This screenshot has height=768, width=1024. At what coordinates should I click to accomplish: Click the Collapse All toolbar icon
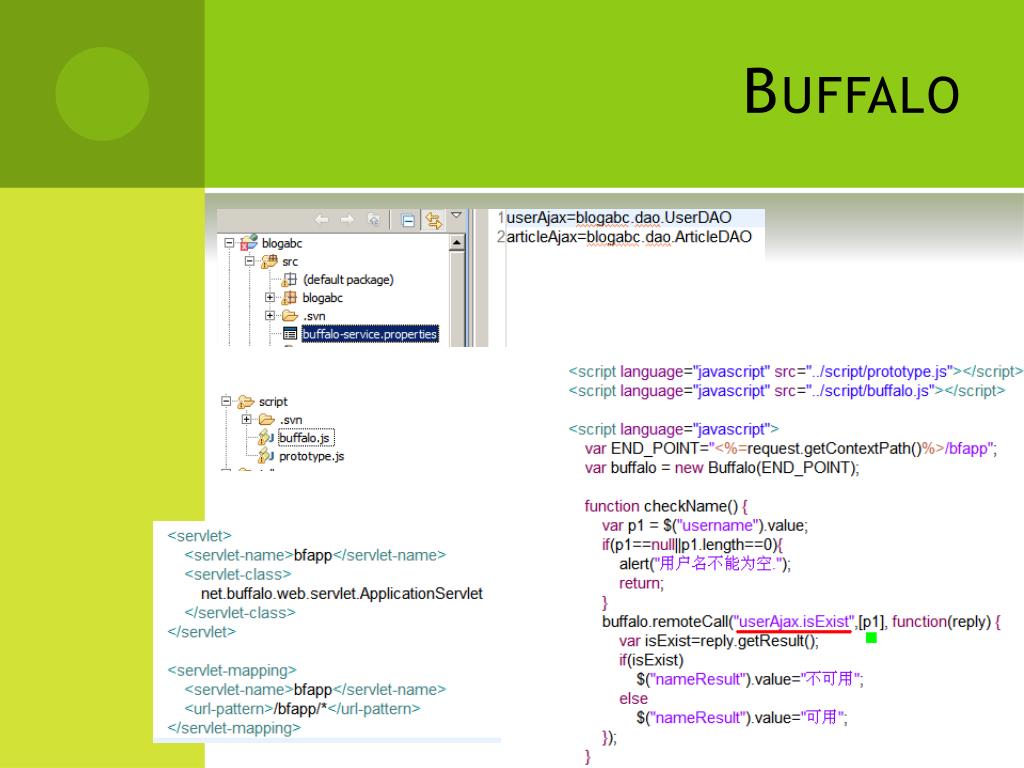coord(408,221)
